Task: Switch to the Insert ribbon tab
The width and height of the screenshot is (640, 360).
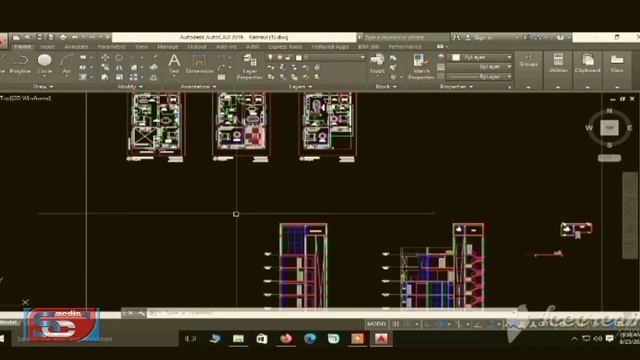Action: point(47,47)
